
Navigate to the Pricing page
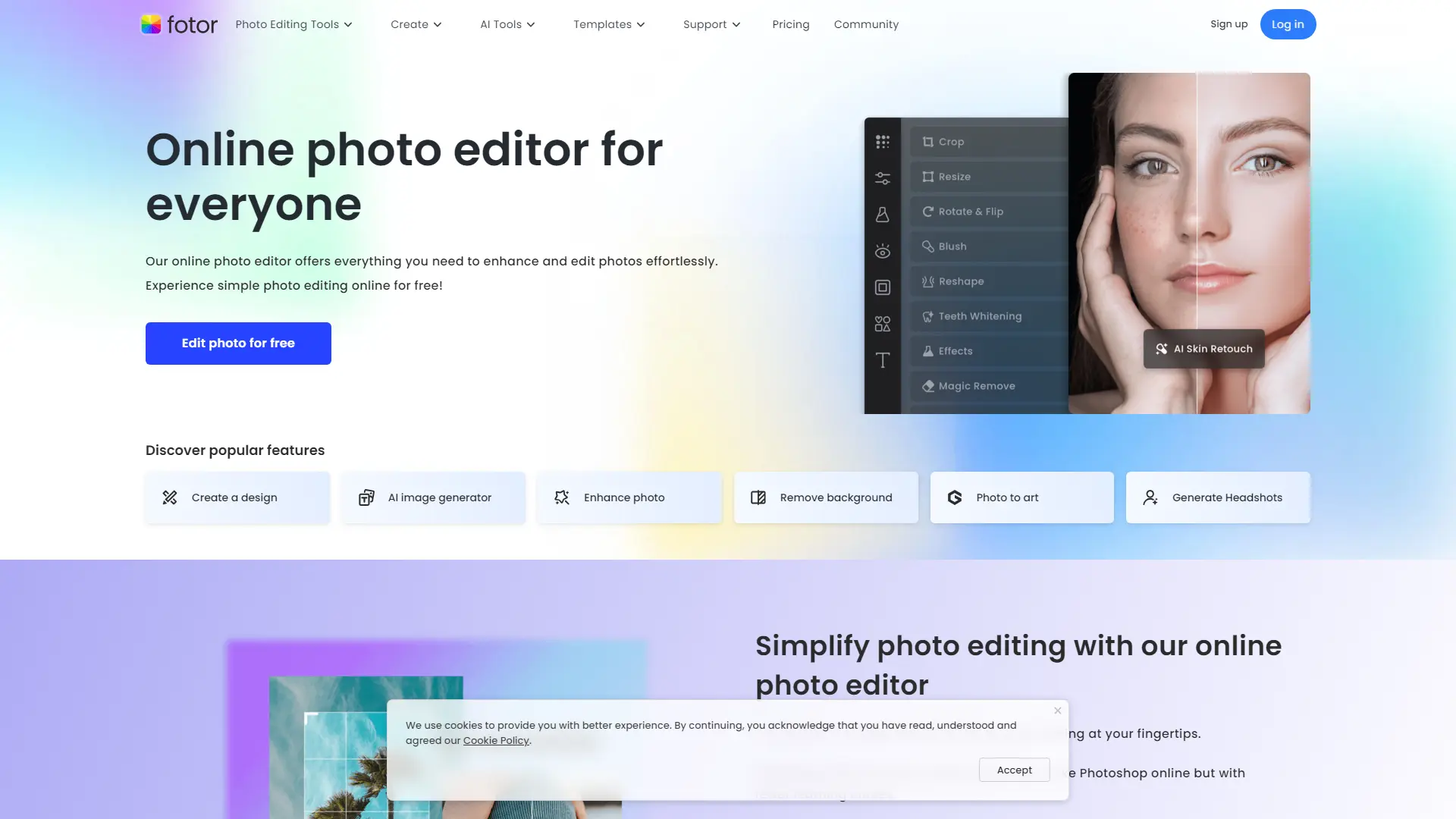pos(791,24)
